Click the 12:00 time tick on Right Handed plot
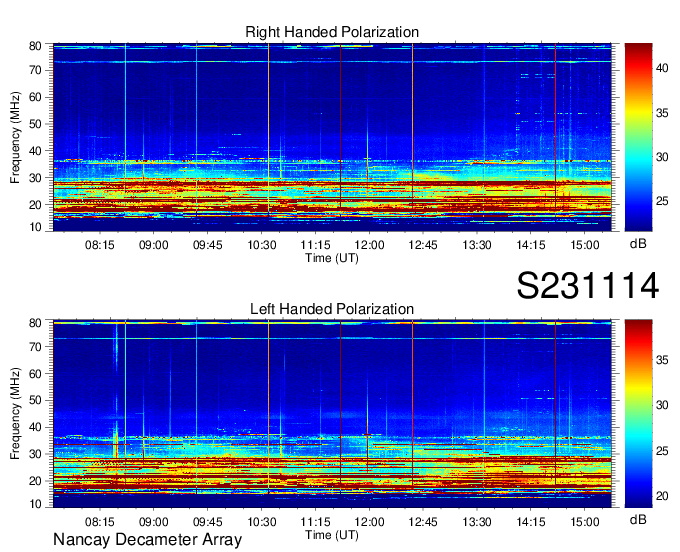The image size is (680, 552). click(x=369, y=245)
